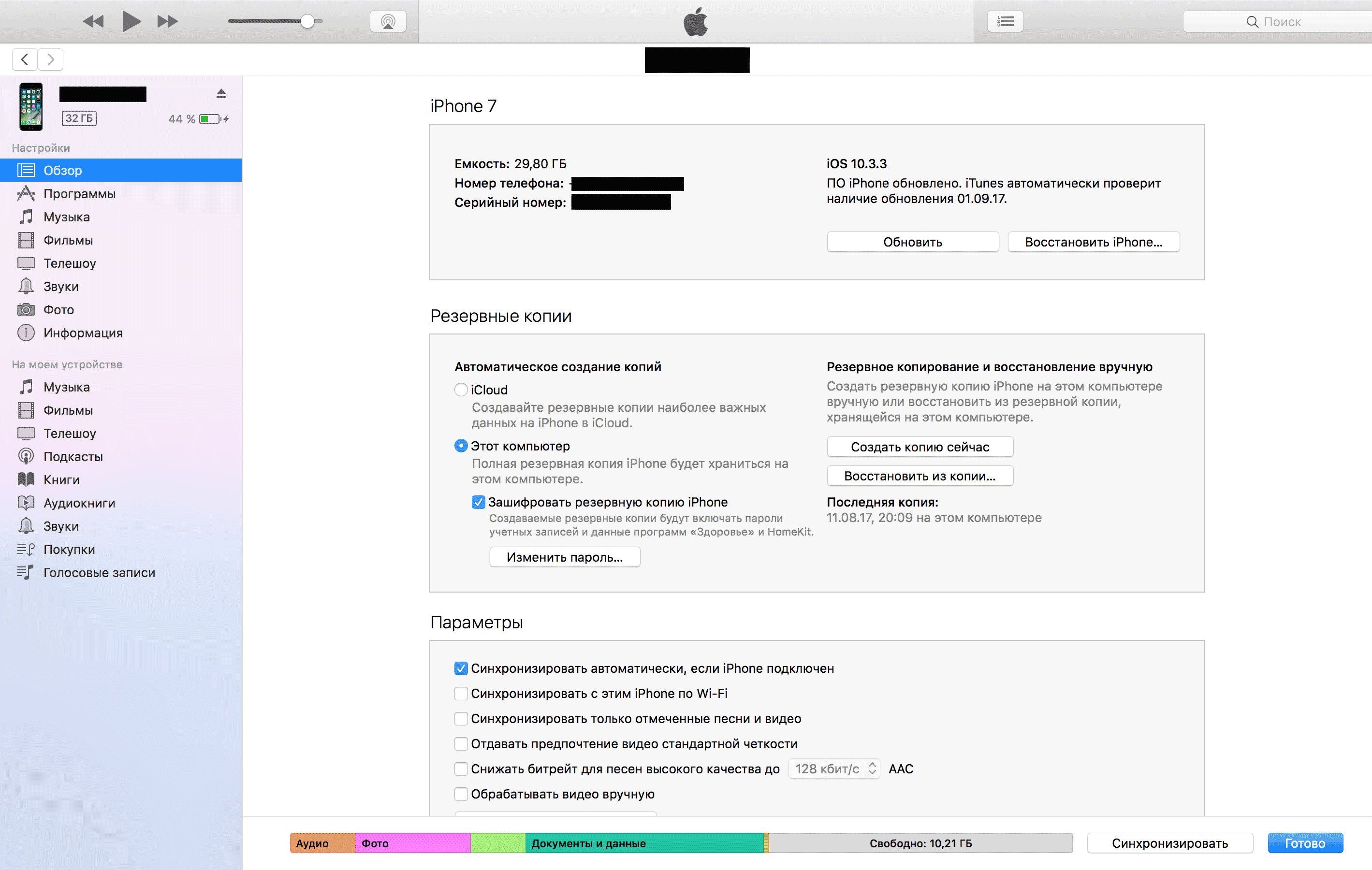Image resolution: width=1372 pixels, height=870 pixels.
Task: Click the Фильмы film icon under На моем устройстве
Action: [x=26, y=410]
